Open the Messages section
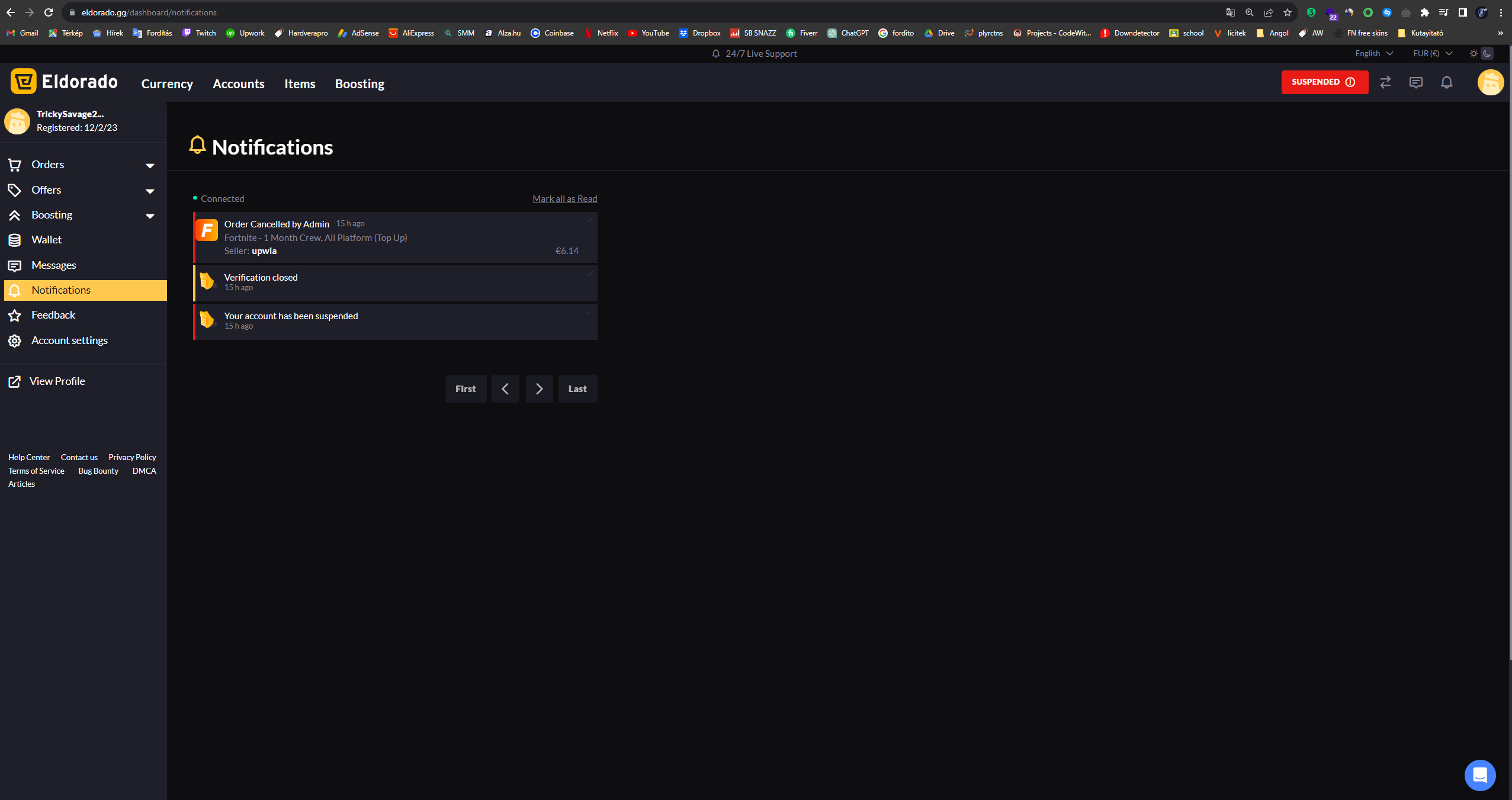This screenshot has width=1512, height=800. coord(54,265)
